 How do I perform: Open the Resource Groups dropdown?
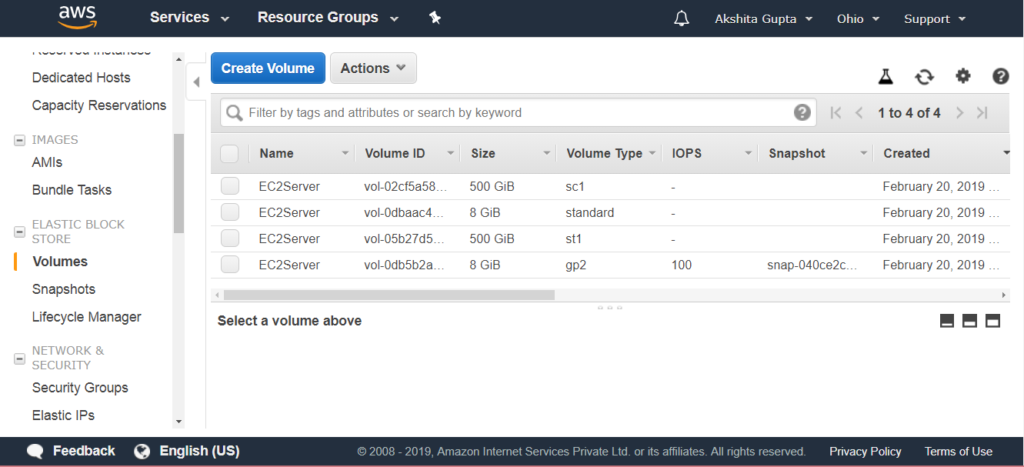coord(328,18)
